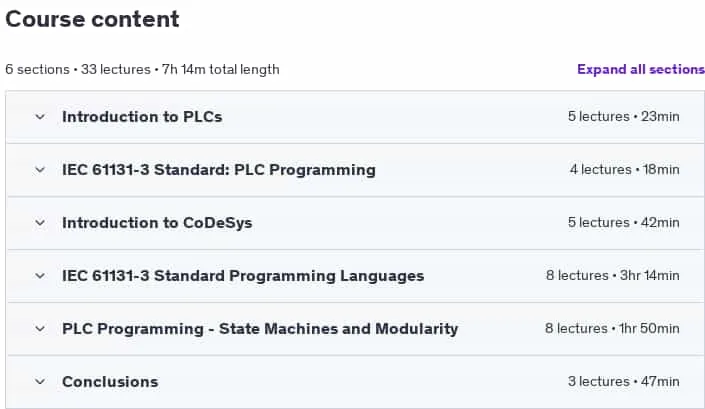The width and height of the screenshot is (705, 409).
Task: Toggle the Introduction to CoDeSys chevron arrow
Action: coord(40,223)
